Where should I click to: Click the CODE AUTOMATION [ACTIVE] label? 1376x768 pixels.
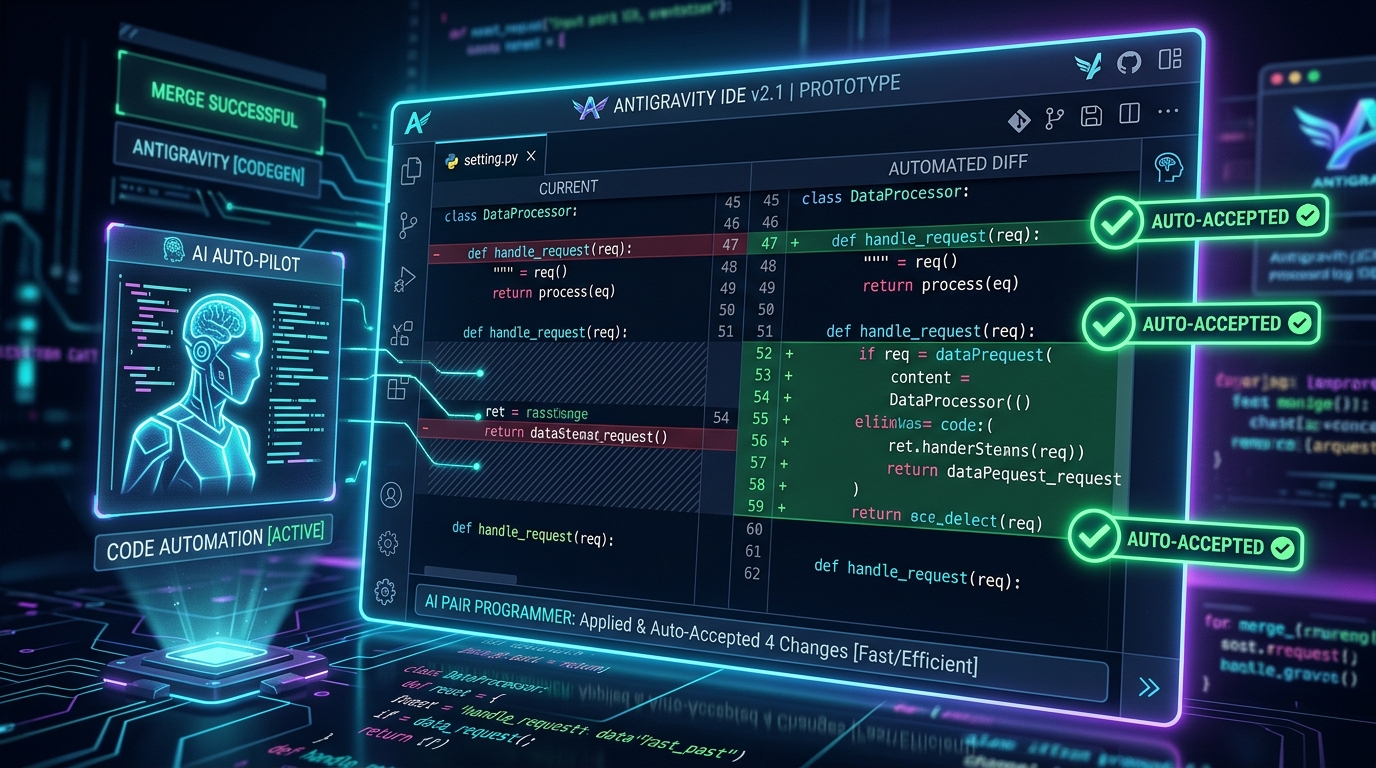(215, 542)
